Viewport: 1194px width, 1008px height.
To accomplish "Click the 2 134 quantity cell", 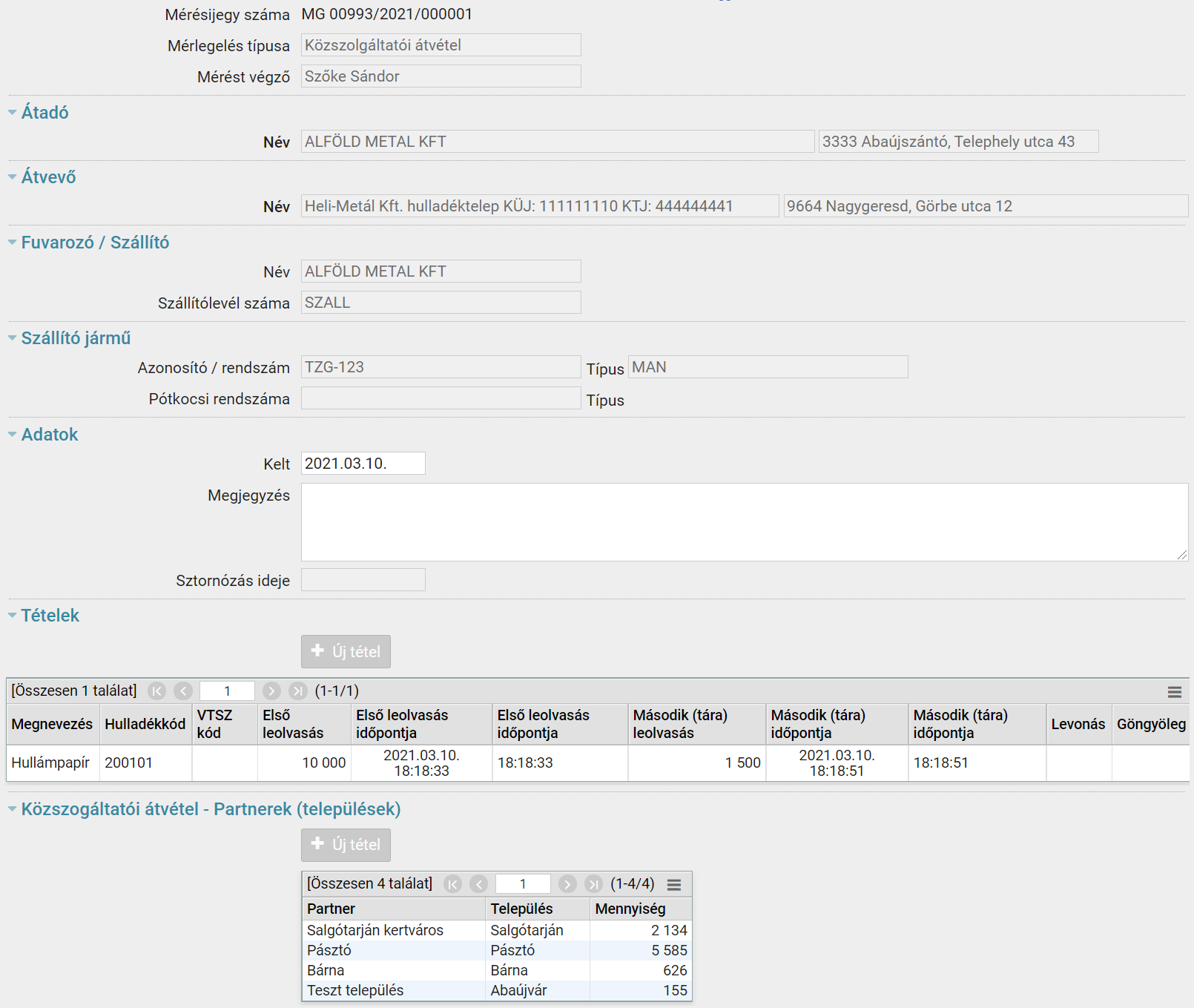I will pos(641,930).
